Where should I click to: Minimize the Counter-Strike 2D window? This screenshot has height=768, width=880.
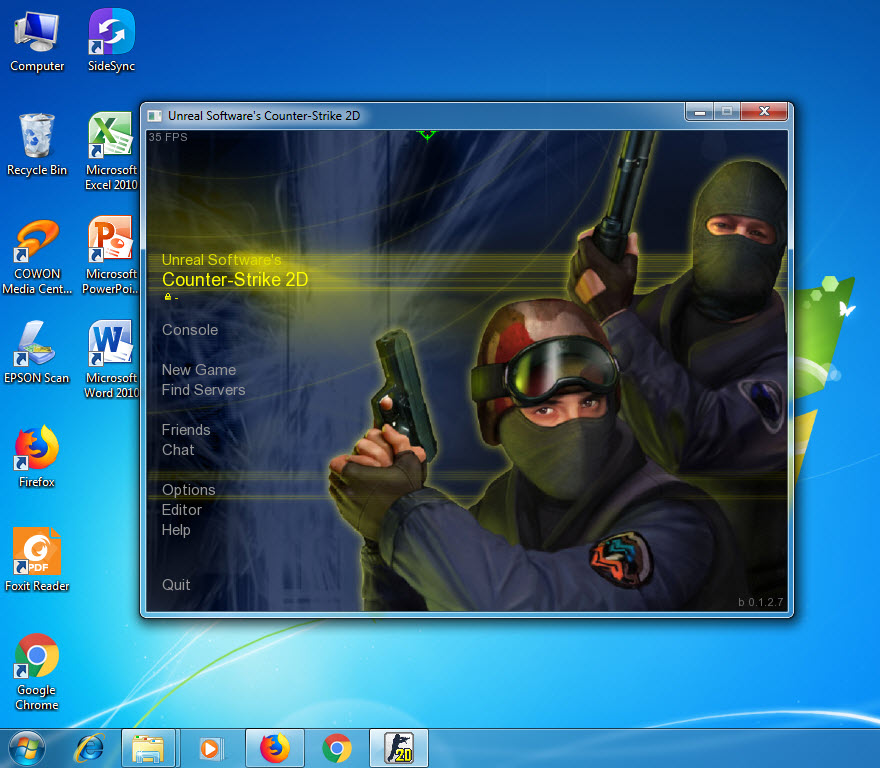point(699,112)
